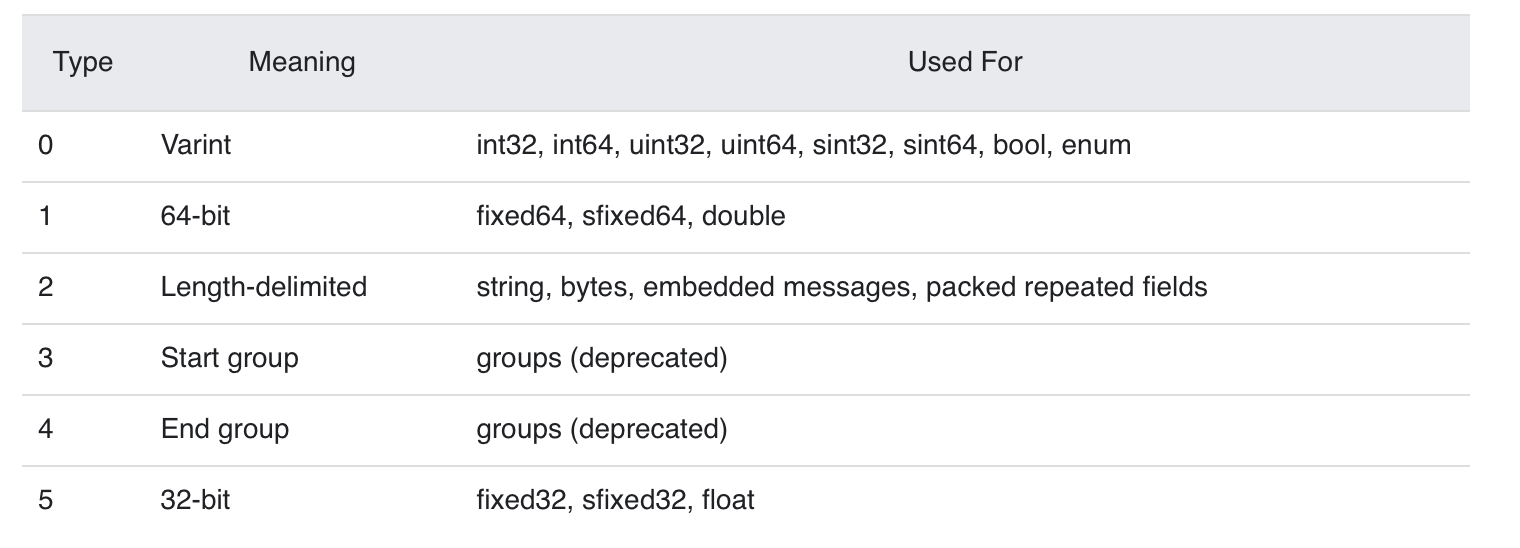Click the type value 1 cell
This screenshot has width=1520, height=548.
(45, 216)
